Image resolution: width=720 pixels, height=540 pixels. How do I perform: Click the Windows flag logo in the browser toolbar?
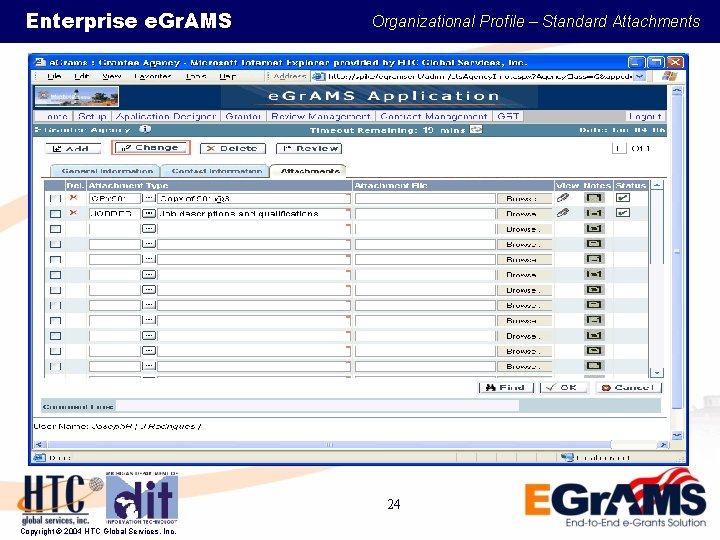669,76
